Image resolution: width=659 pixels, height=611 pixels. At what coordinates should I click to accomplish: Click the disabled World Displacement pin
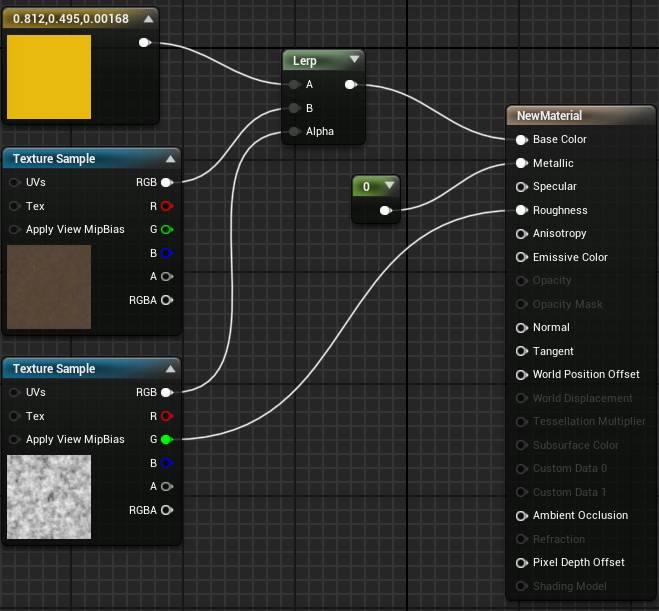coord(522,398)
